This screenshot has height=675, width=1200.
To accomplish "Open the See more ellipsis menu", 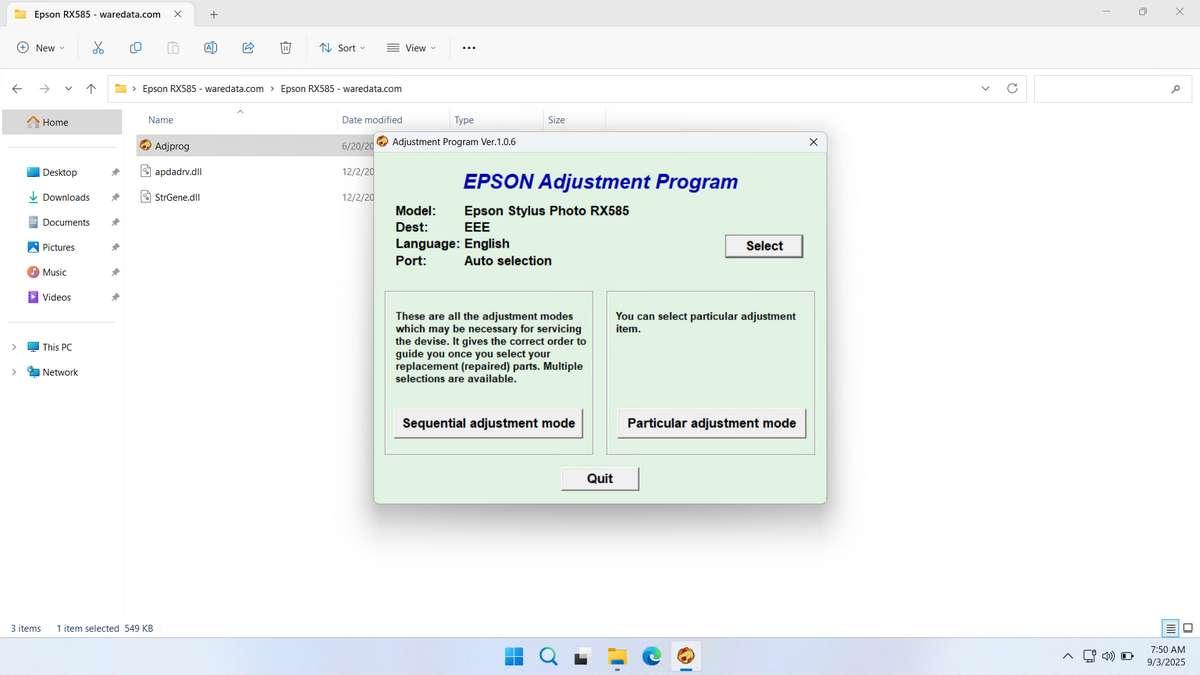I will 467,47.
